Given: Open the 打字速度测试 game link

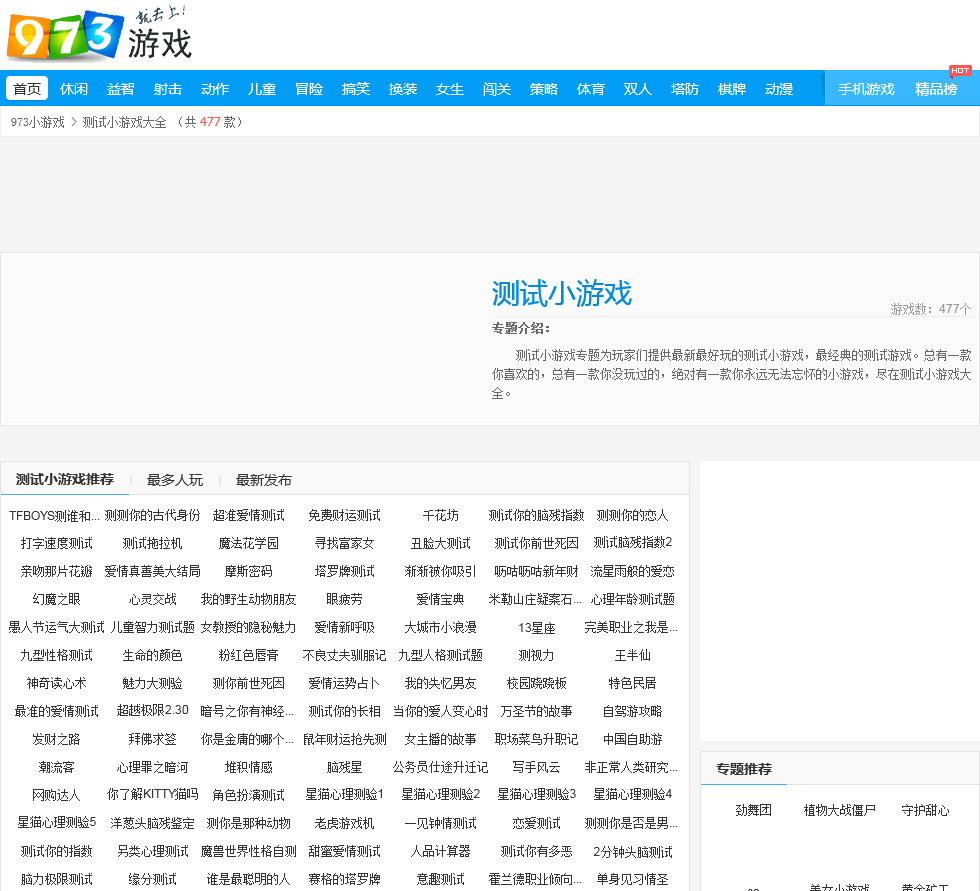Looking at the screenshot, I should point(57,543).
